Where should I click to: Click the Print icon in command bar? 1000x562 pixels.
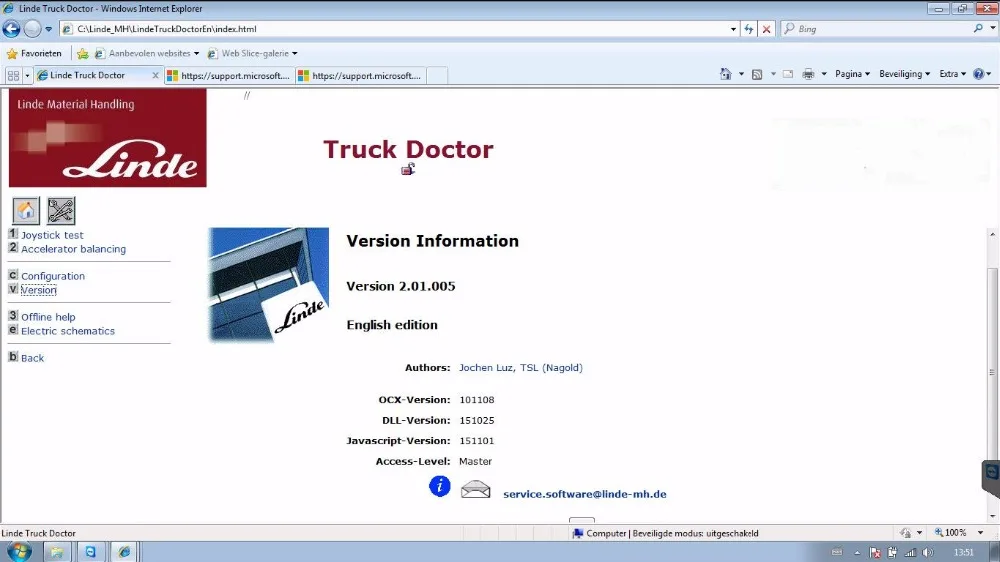tap(808, 74)
